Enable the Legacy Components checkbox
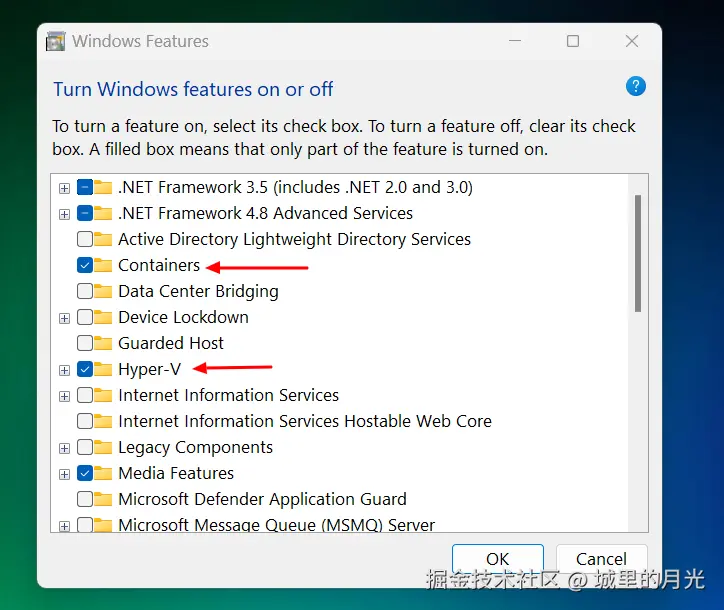 click(85, 447)
